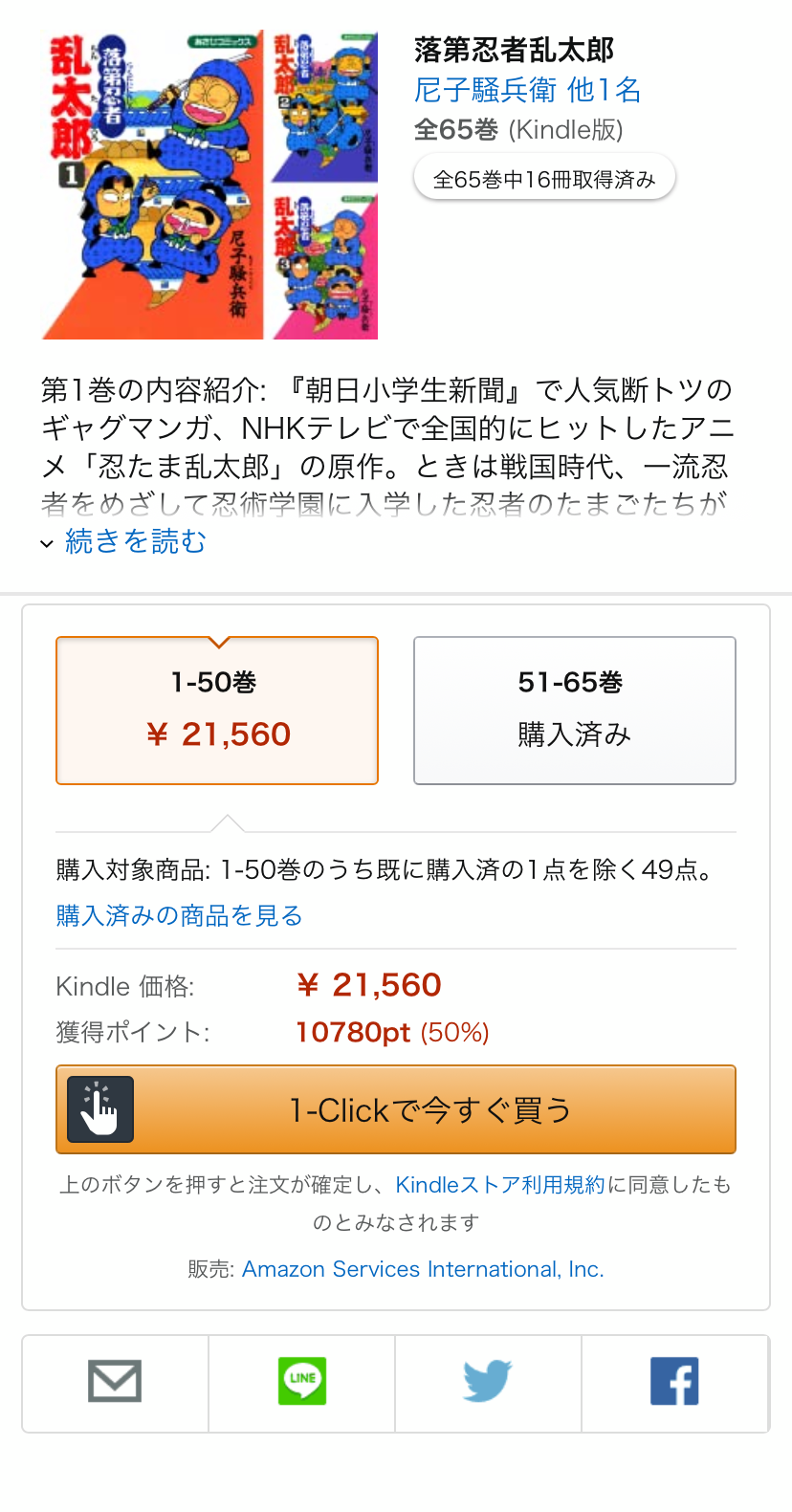Tap the 1-Click hand pointer icon
Viewport: 792px width, 1512px height.
[100, 1109]
